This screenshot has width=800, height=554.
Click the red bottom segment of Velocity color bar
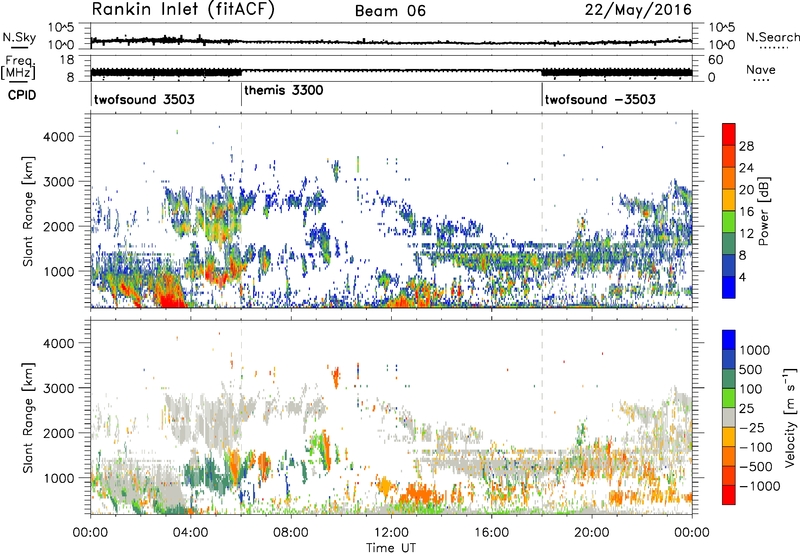pyautogui.click(x=729, y=495)
